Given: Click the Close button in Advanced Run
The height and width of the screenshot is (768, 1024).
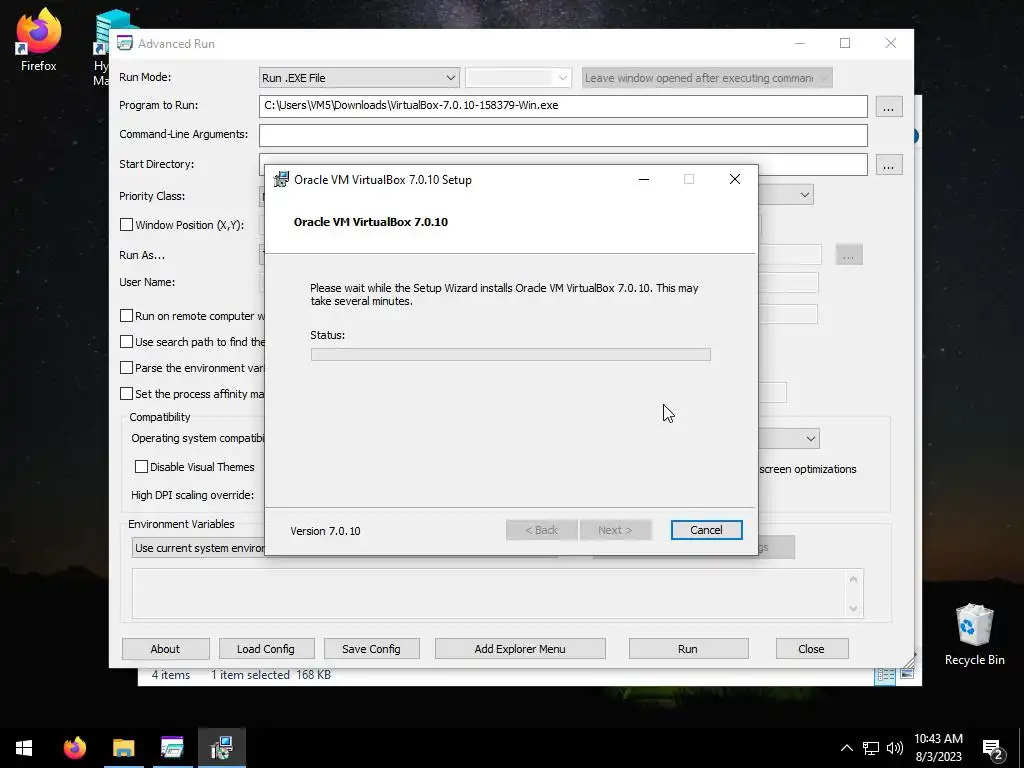Looking at the screenshot, I should click(812, 649).
